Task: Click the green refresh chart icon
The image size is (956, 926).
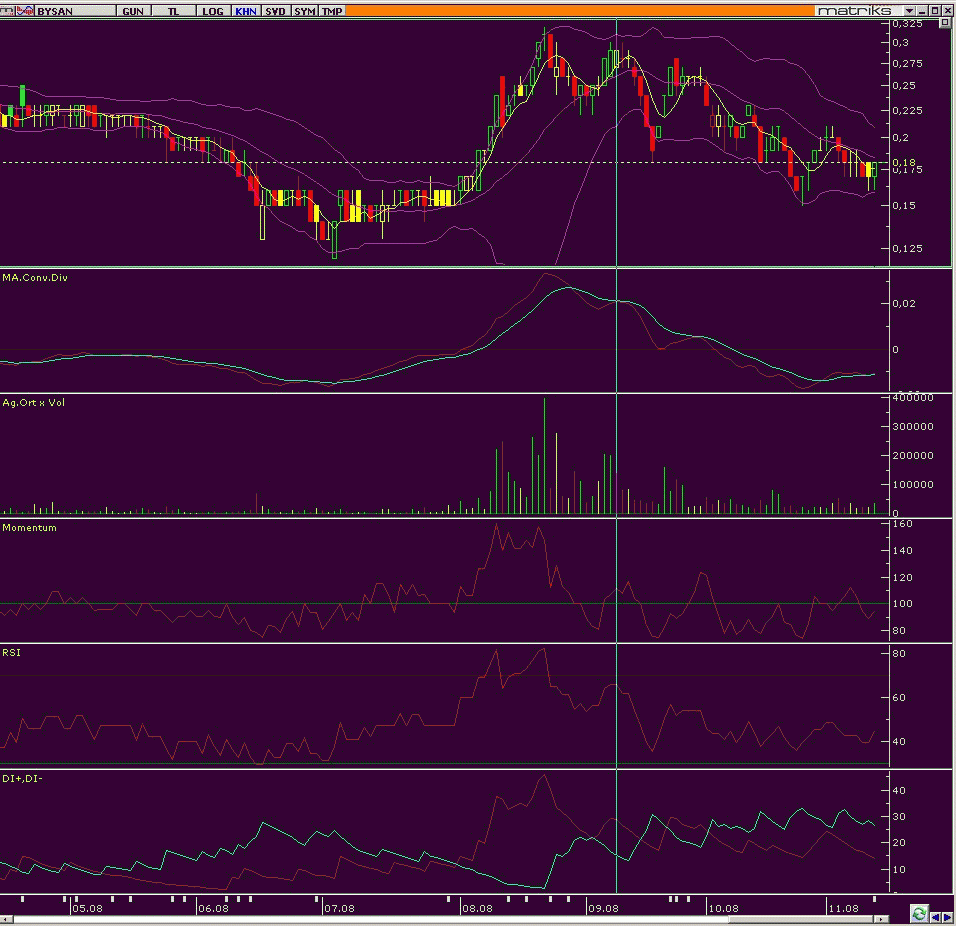Action: (x=919, y=913)
